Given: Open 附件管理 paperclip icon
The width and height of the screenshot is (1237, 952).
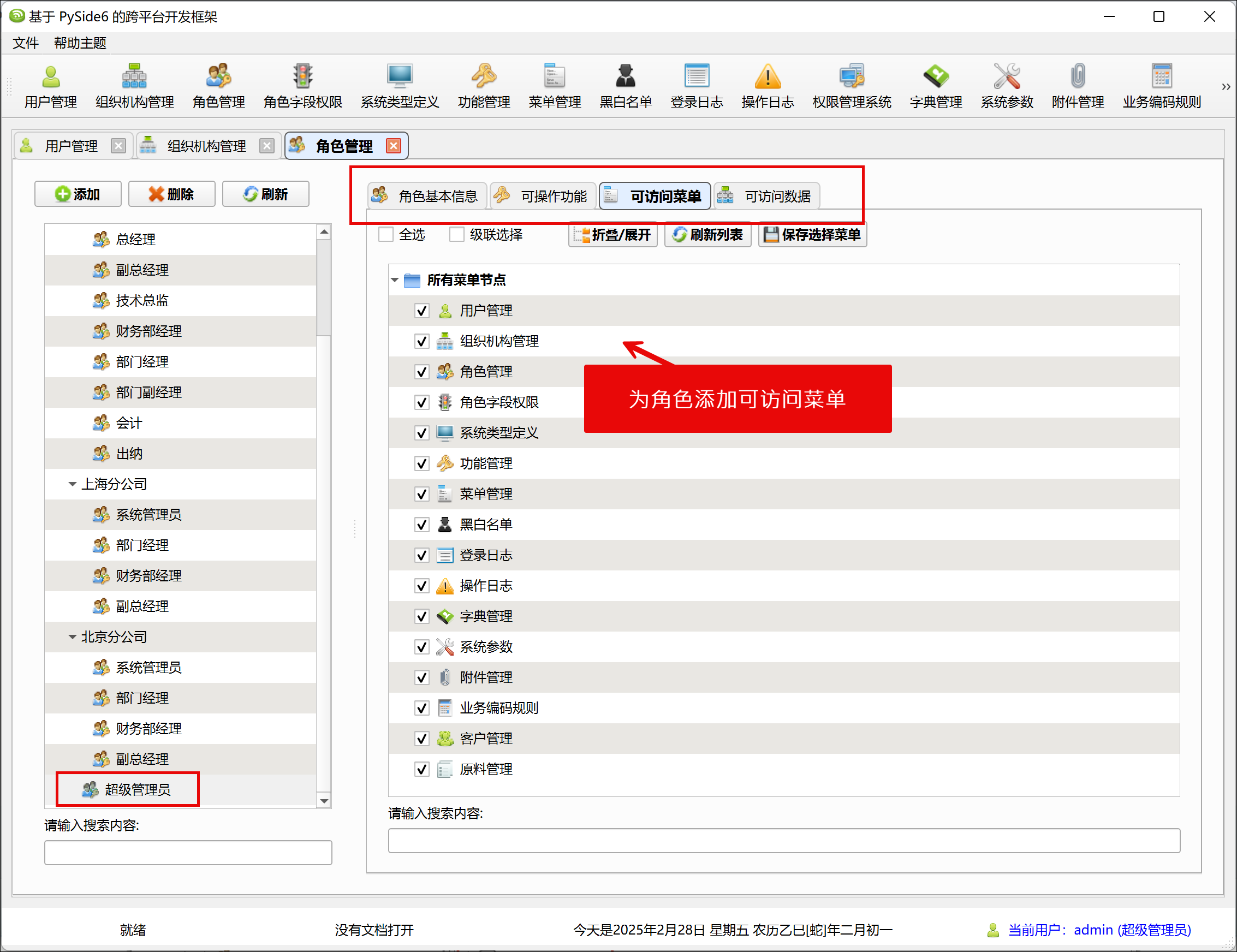Looking at the screenshot, I should [1078, 86].
